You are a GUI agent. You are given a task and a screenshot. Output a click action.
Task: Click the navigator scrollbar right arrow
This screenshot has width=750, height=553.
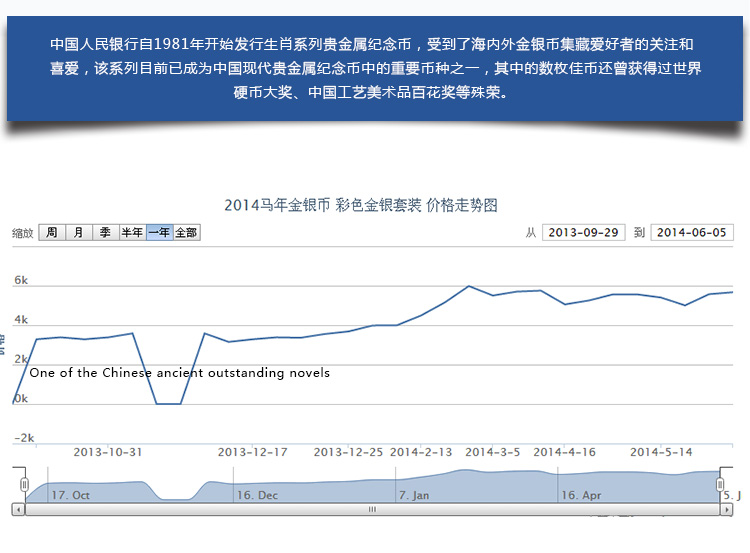pyautogui.click(x=726, y=509)
